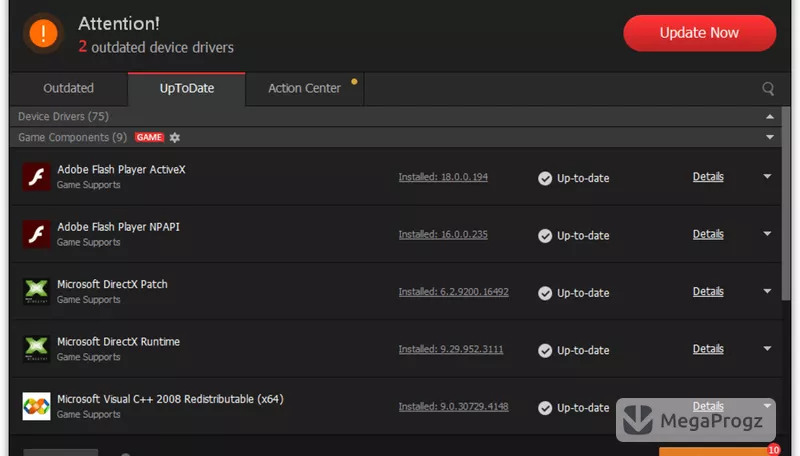Click Up-to-date checkmark for DirectX Patch
800x456 pixels.
[x=545, y=293]
